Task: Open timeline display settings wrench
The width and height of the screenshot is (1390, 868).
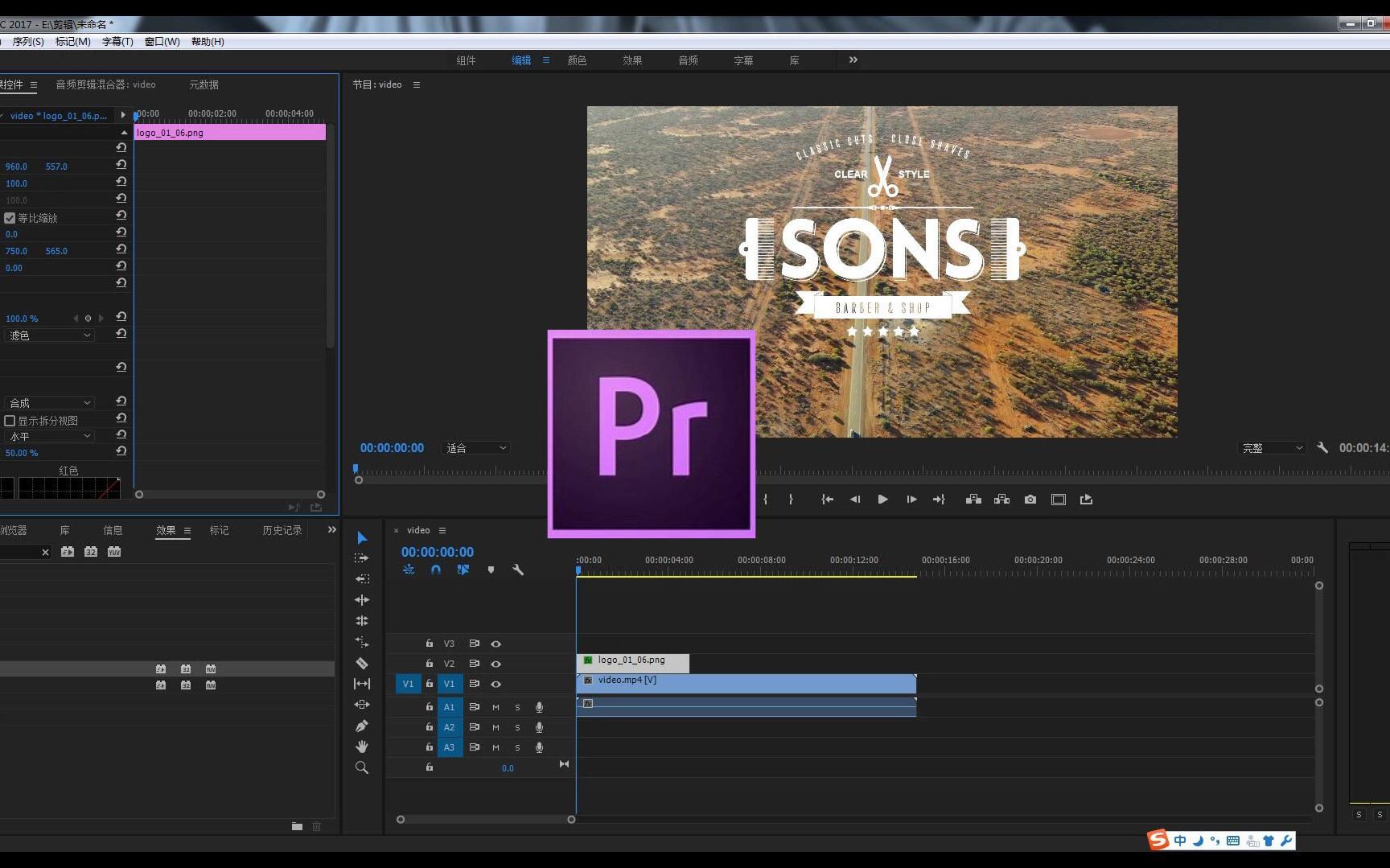Action: tap(518, 570)
